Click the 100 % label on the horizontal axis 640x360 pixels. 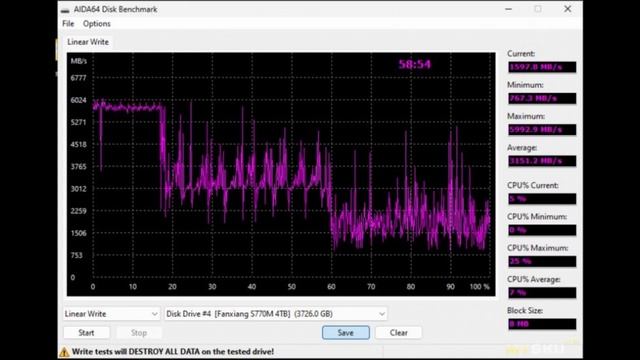(479, 287)
